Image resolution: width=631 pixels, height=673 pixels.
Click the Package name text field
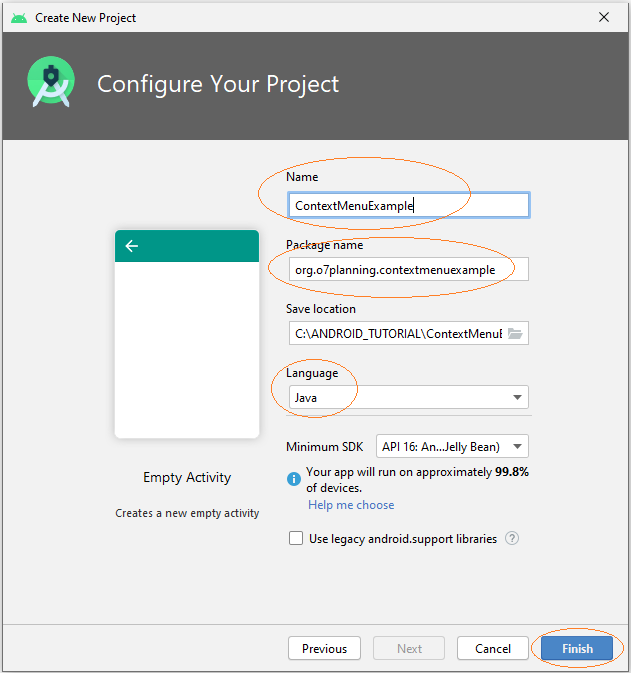[x=409, y=270]
